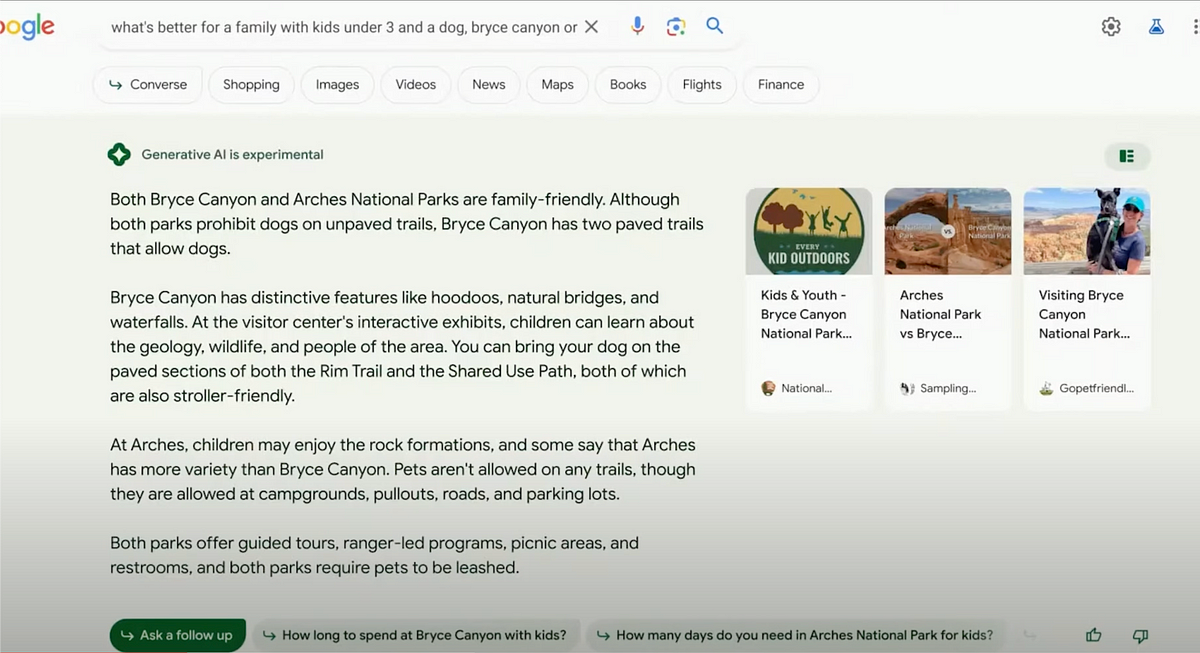Clear the search query with X
The height and width of the screenshot is (653, 1200).
click(592, 27)
